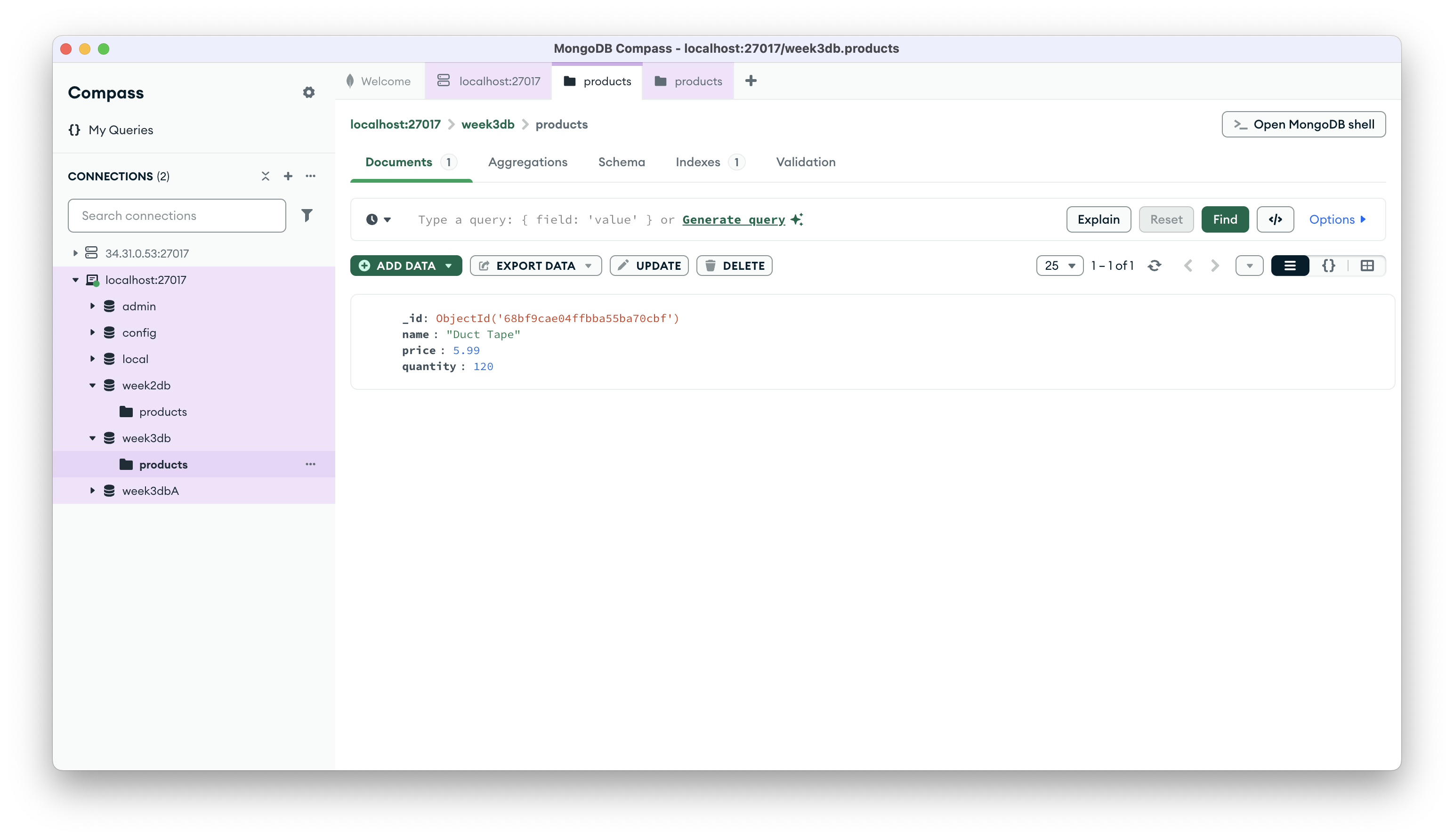Open the Compass settings gear
The height and width of the screenshot is (840, 1454).
click(308, 92)
